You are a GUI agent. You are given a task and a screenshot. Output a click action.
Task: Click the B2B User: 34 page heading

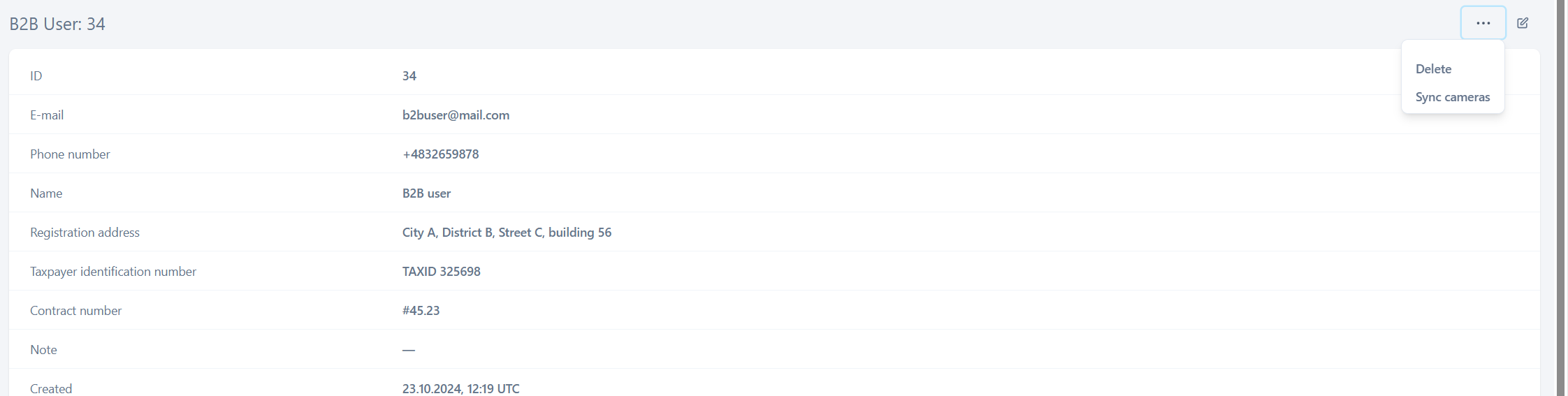coord(57,24)
